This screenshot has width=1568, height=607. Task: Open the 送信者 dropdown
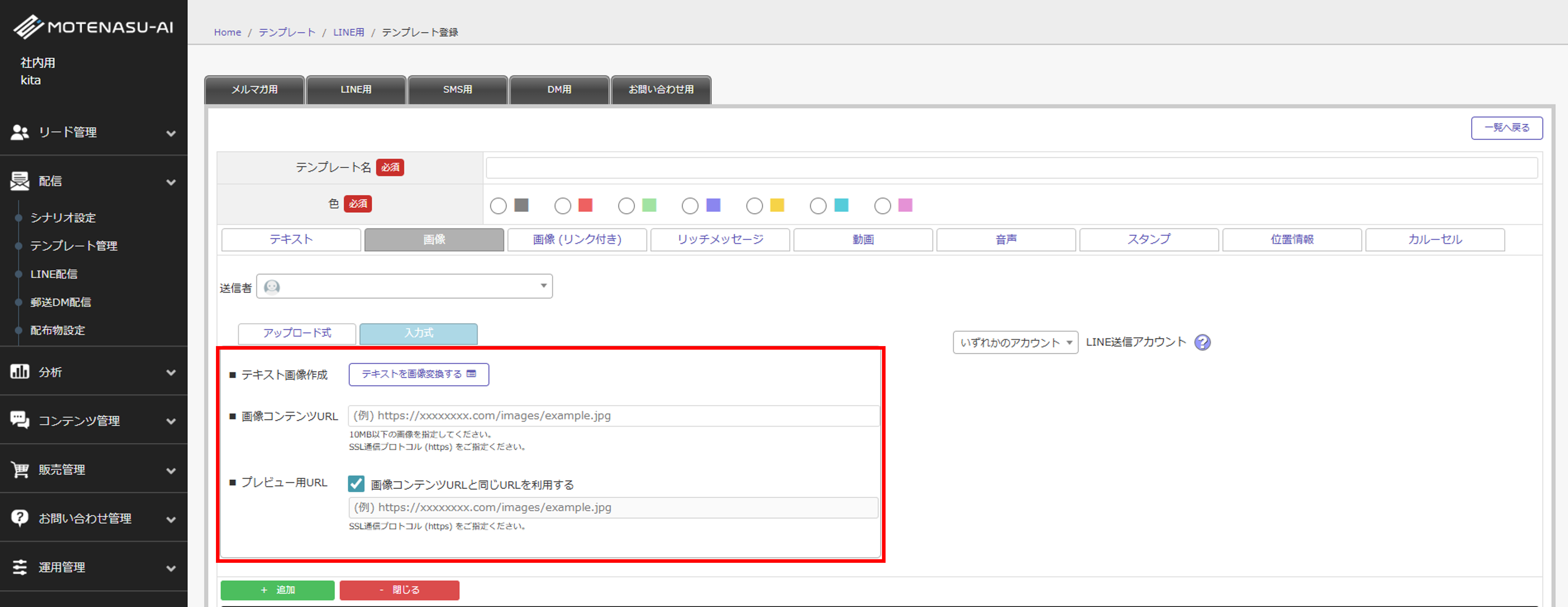[404, 286]
